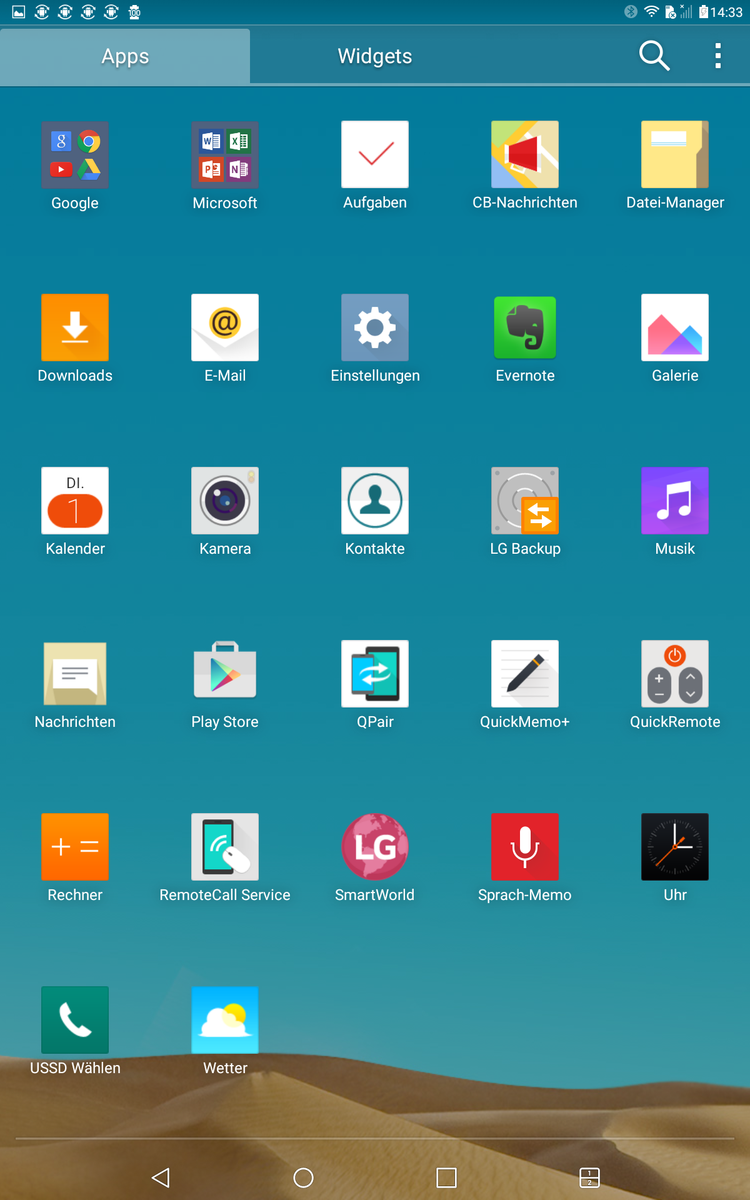750x1200 pixels.
Task: Open recent apps with square button
Action: tap(446, 1177)
